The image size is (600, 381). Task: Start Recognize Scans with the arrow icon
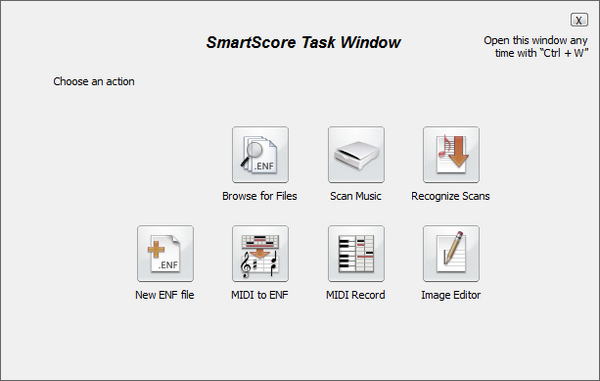point(451,155)
